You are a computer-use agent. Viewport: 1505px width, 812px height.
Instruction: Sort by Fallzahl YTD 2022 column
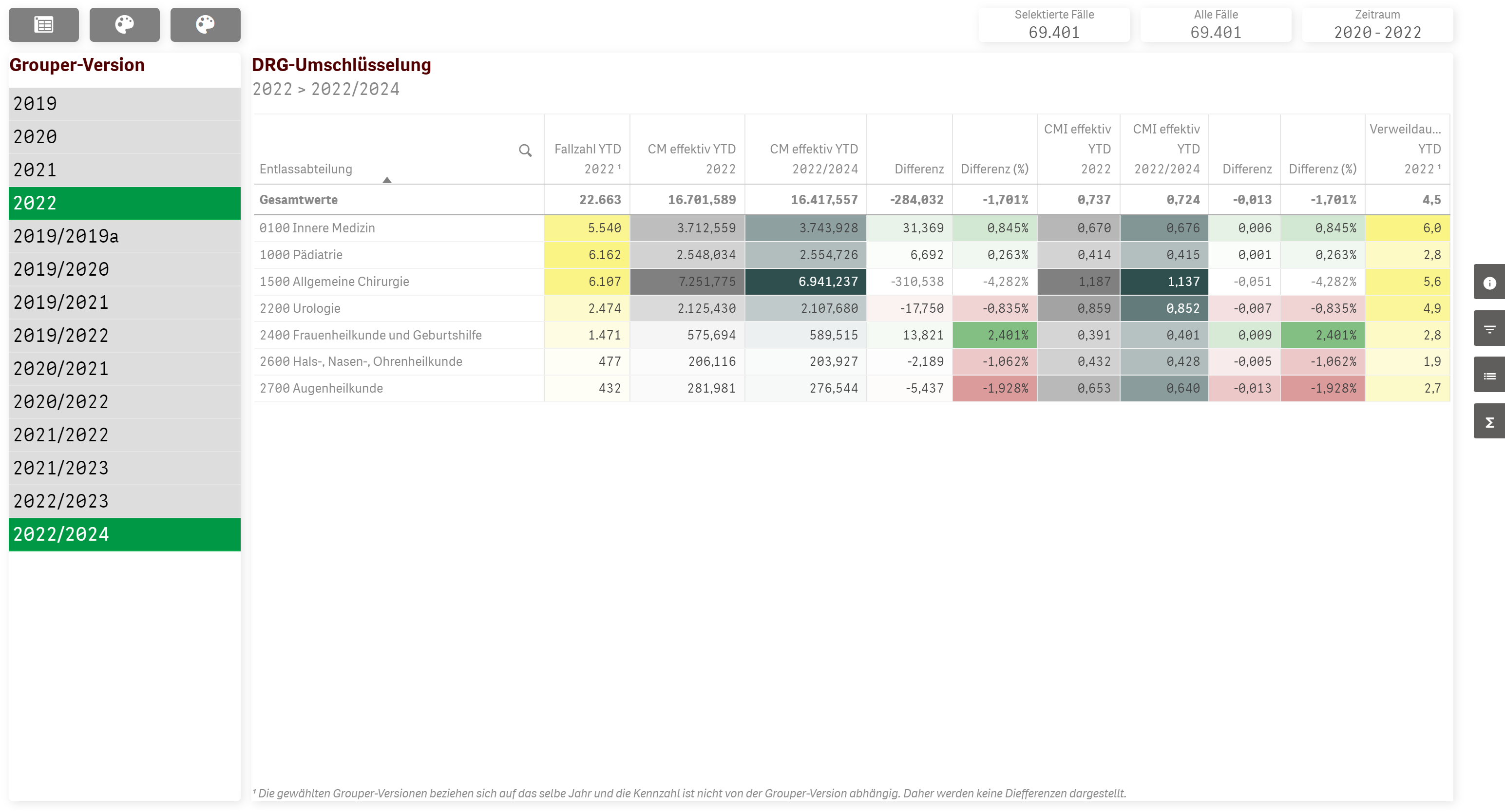click(x=587, y=159)
